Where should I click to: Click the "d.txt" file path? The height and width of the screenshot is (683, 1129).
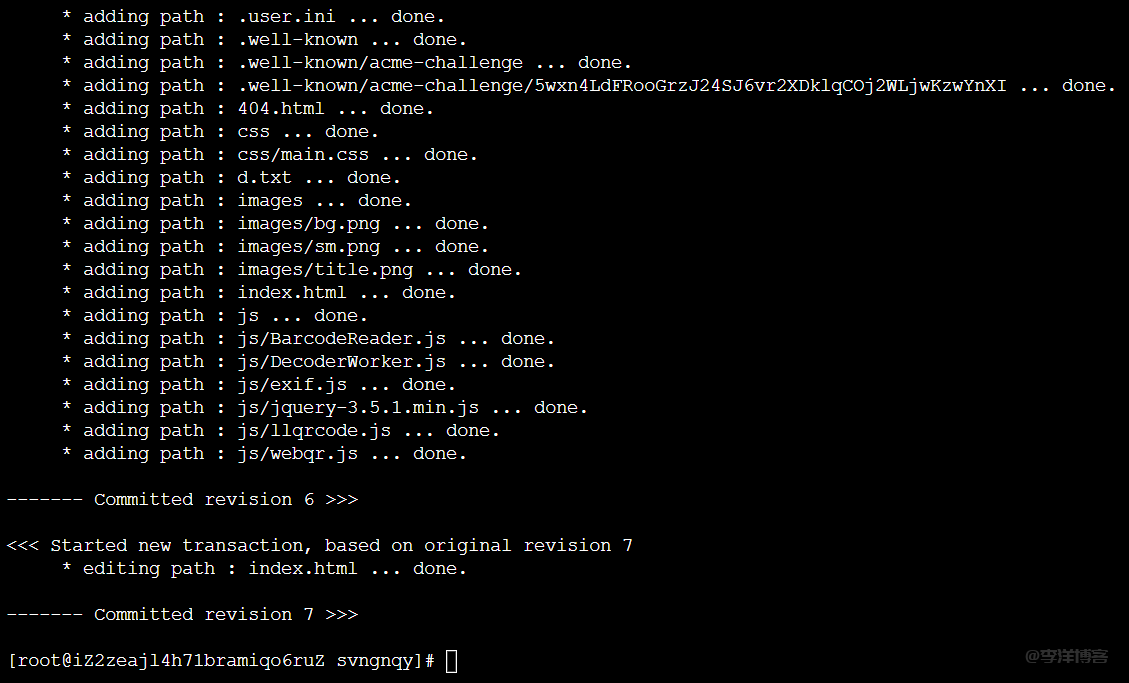(264, 178)
